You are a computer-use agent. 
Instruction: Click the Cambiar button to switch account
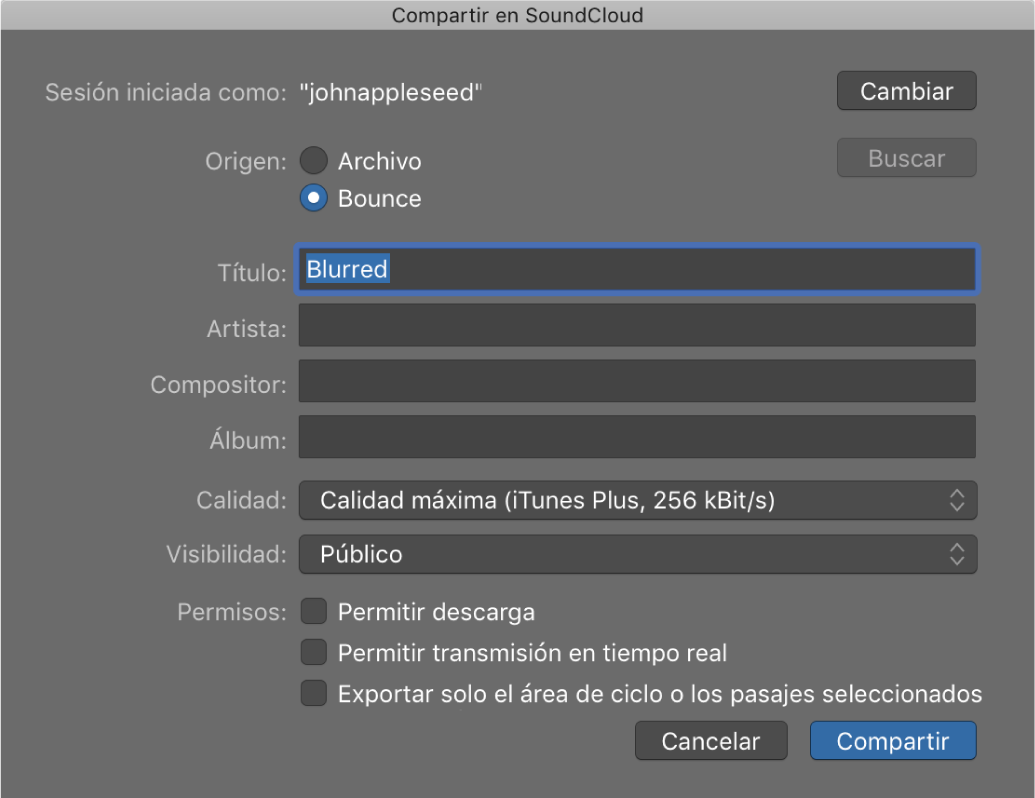[x=906, y=92]
